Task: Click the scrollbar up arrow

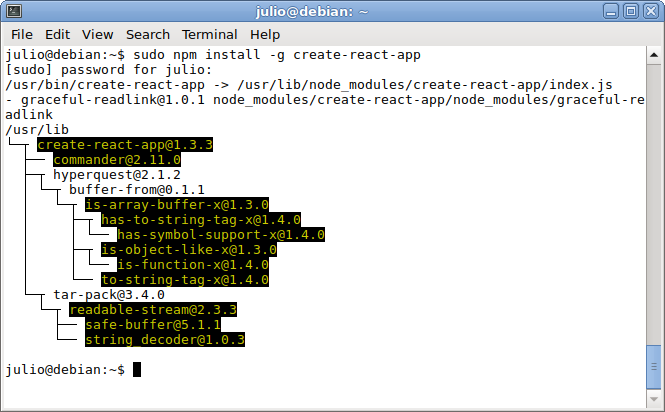Action: pyautogui.click(x=654, y=55)
